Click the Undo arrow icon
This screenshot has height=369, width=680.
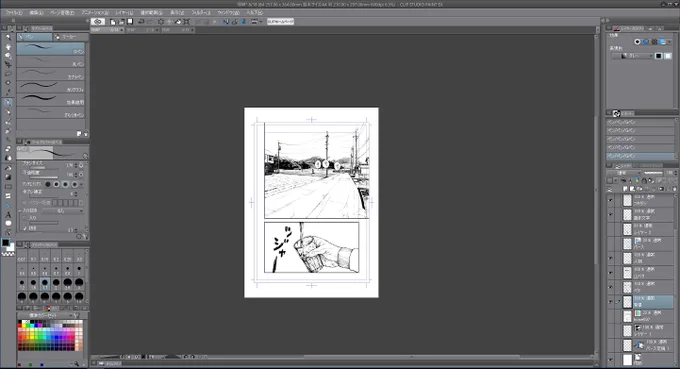point(141,21)
